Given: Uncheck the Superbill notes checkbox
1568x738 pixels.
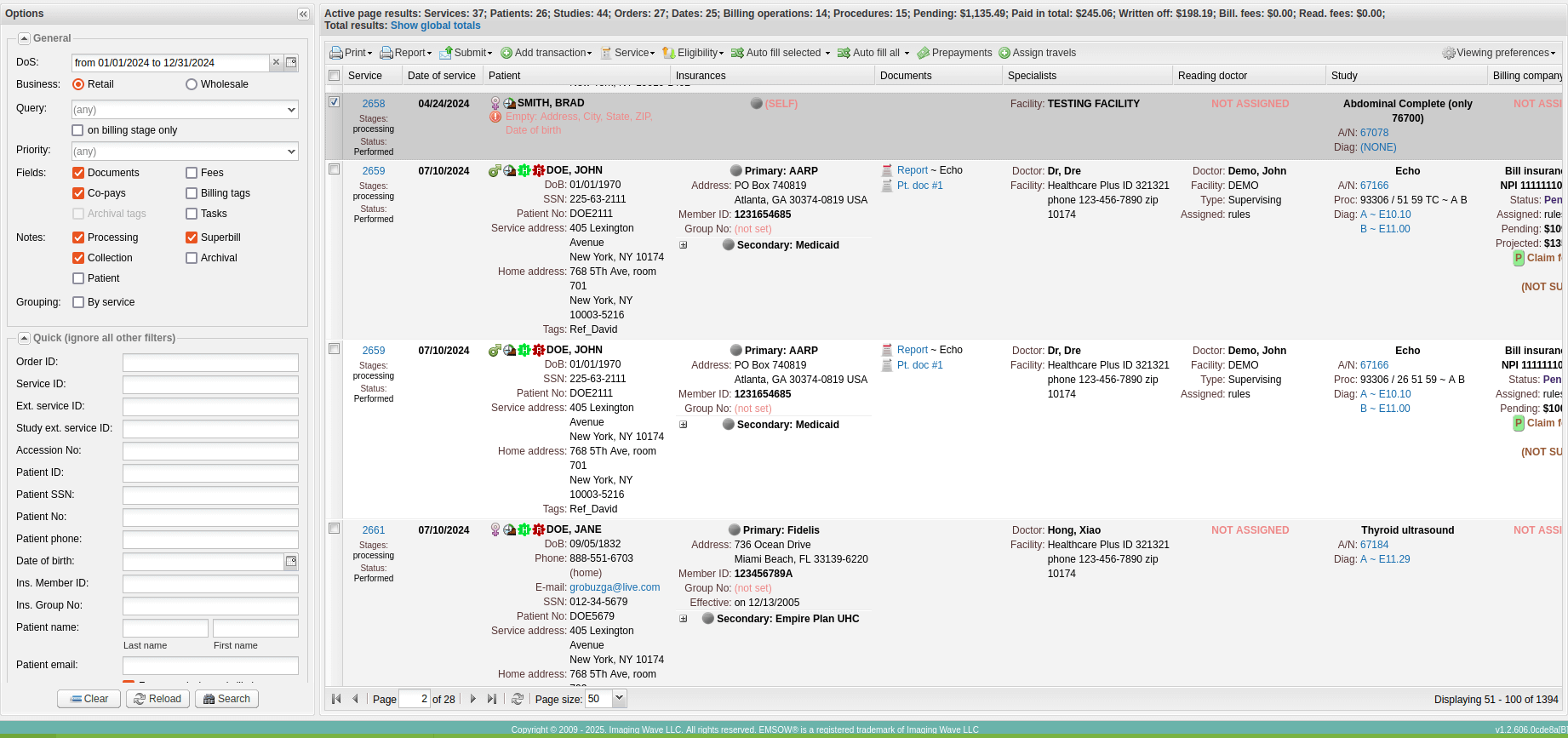Looking at the screenshot, I should [x=192, y=237].
